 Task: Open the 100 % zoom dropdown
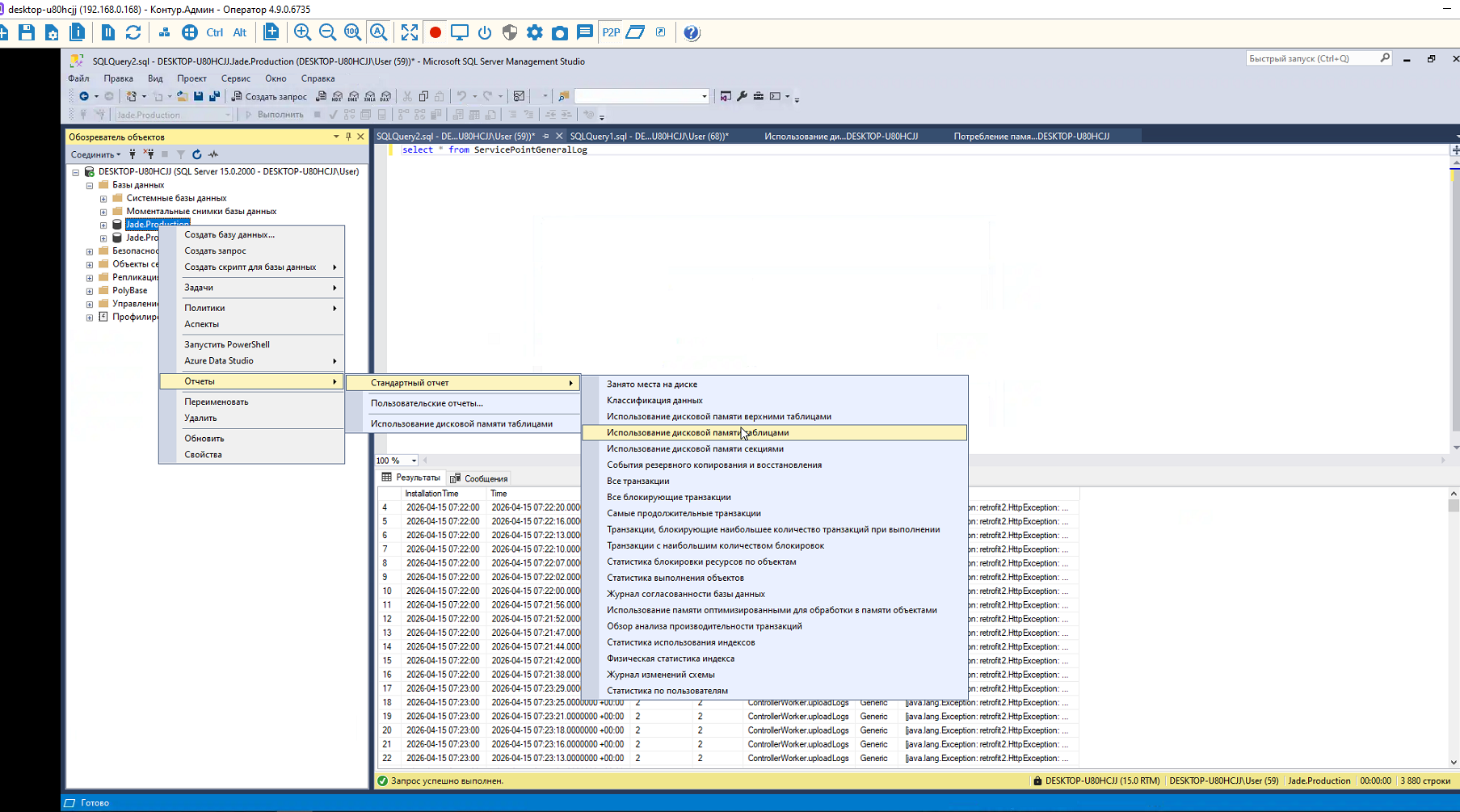[414, 461]
